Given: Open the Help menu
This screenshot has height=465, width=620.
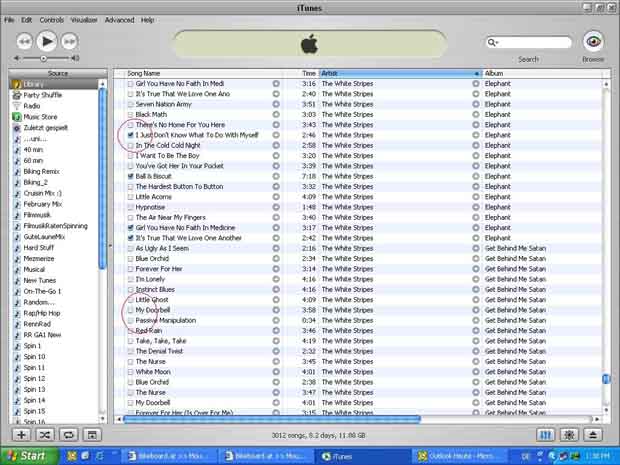Looking at the screenshot, I should (147, 20).
